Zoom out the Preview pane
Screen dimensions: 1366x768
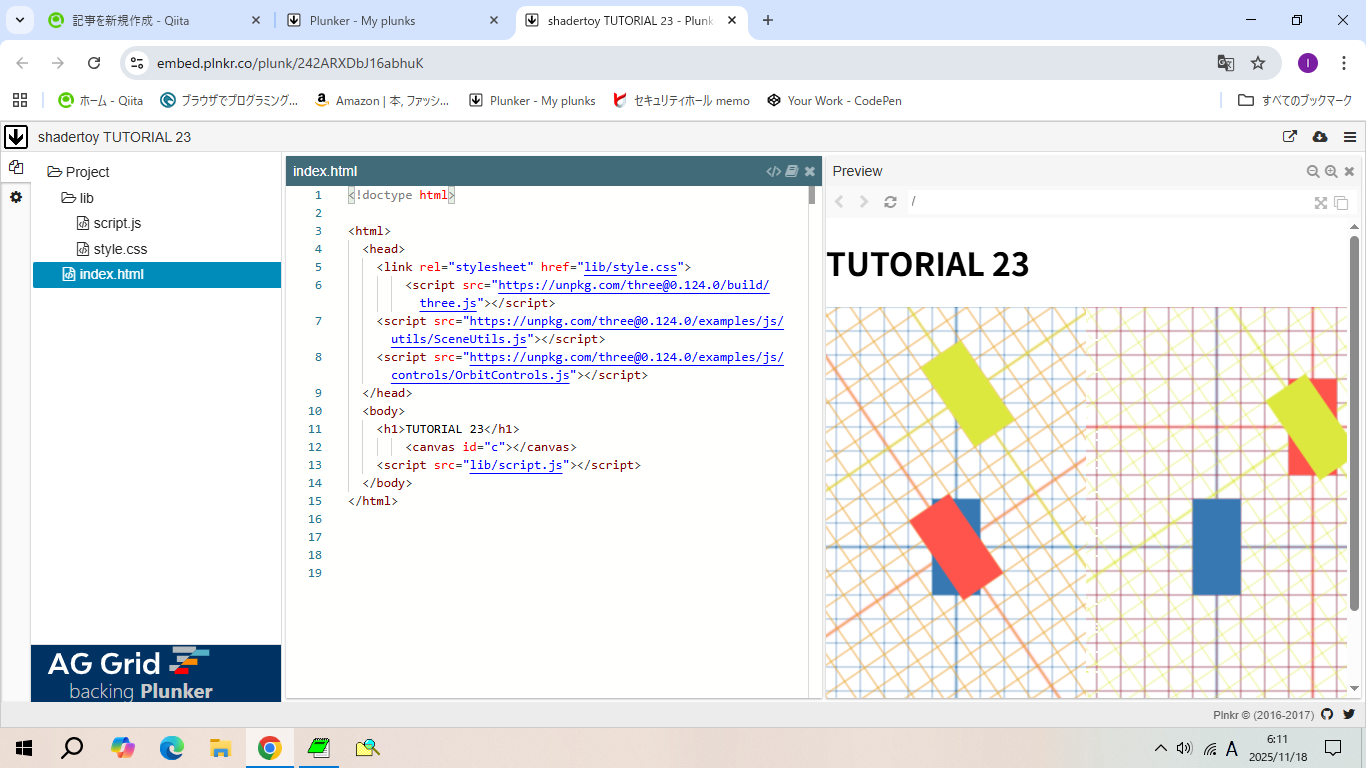pos(1313,171)
